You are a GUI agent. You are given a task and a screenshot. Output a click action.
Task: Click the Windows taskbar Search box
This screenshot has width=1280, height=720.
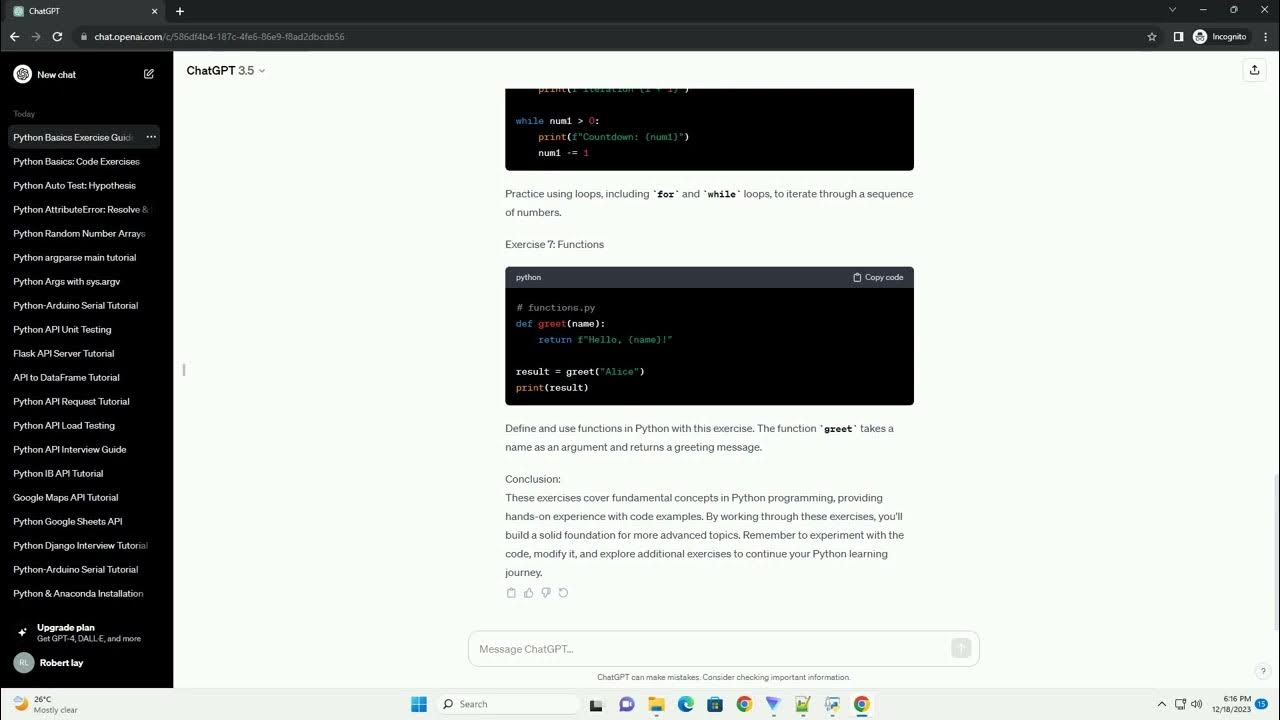pyautogui.click(x=508, y=704)
